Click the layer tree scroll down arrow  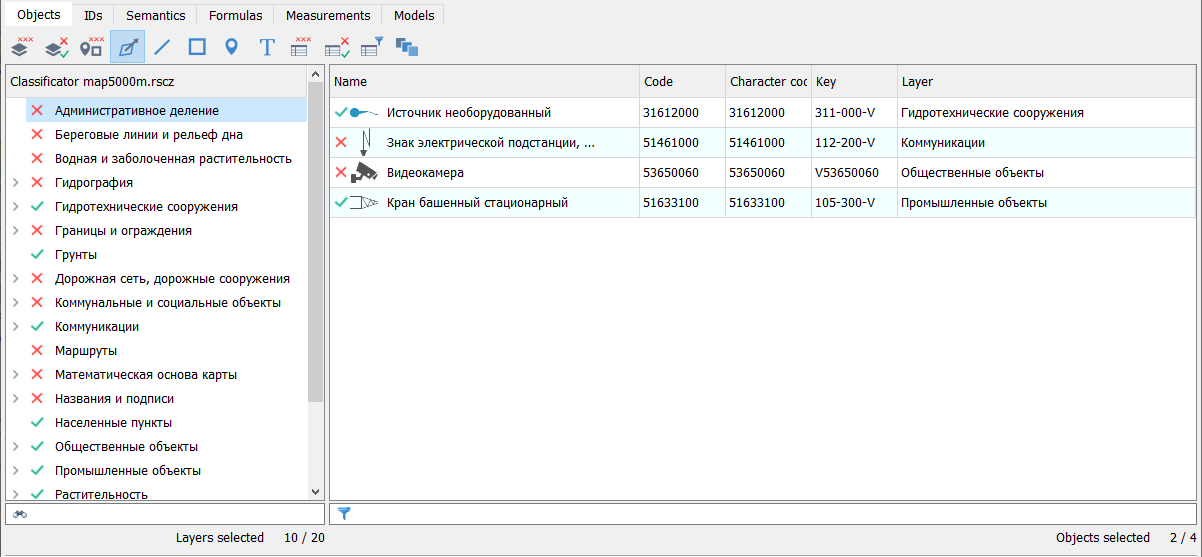316,492
